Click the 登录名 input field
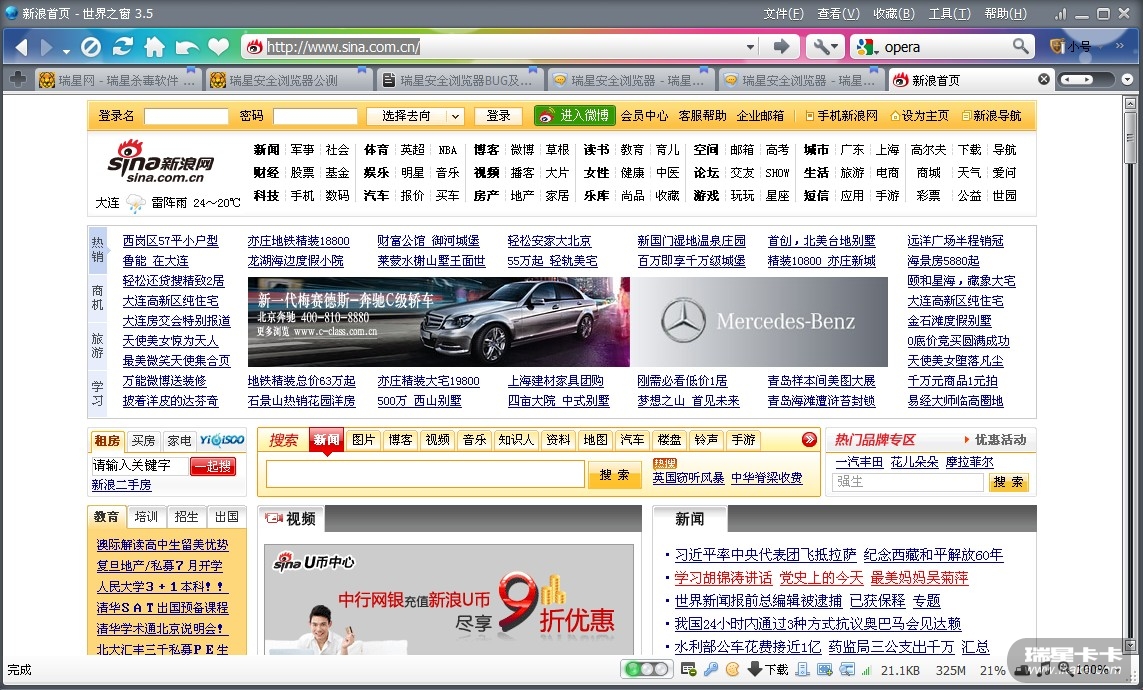Screen dimensions: 1143x690 click(186, 116)
